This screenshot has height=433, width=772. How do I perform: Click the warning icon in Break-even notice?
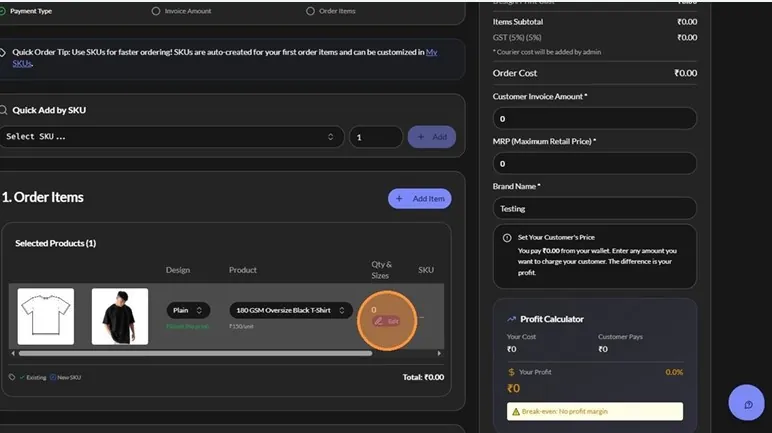[x=515, y=411]
